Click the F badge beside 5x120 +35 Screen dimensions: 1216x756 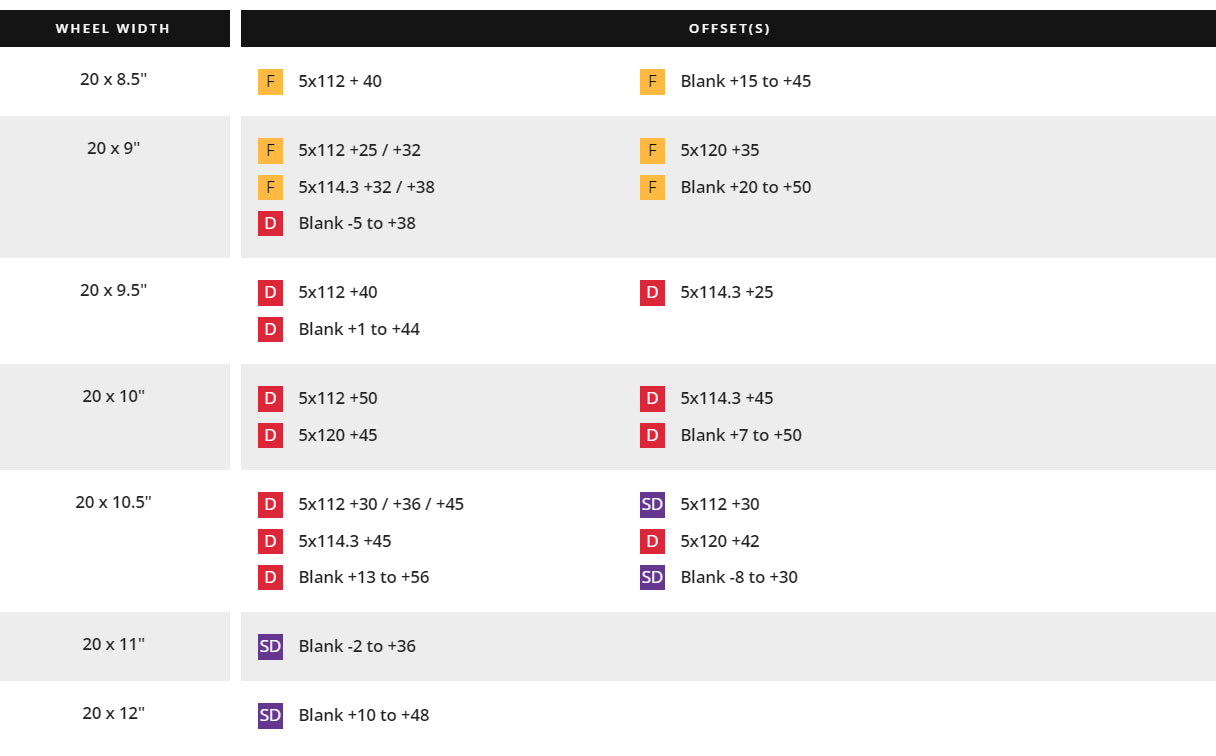pyautogui.click(x=652, y=151)
